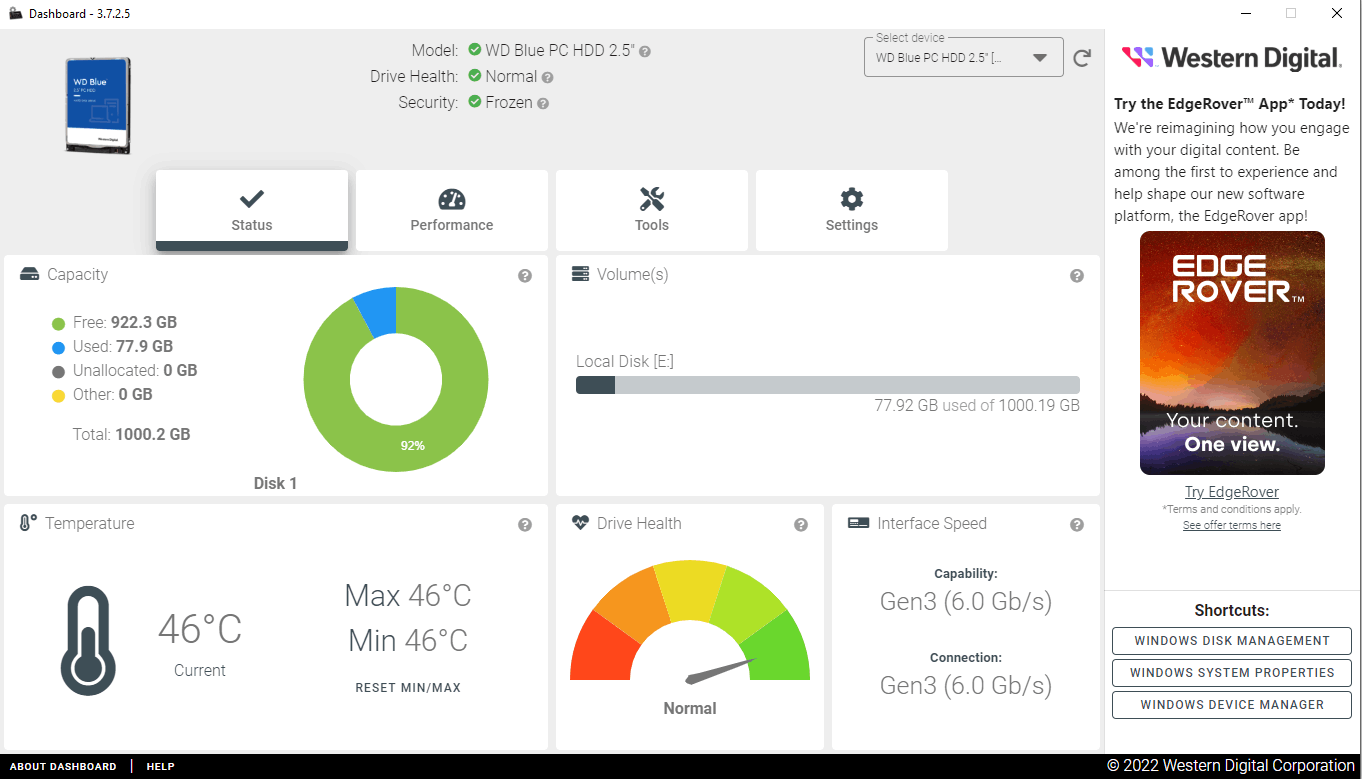Click the green check beside Model
Image resolution: width=1362 pixels, height=779 pixels.
tap(475, 50)
